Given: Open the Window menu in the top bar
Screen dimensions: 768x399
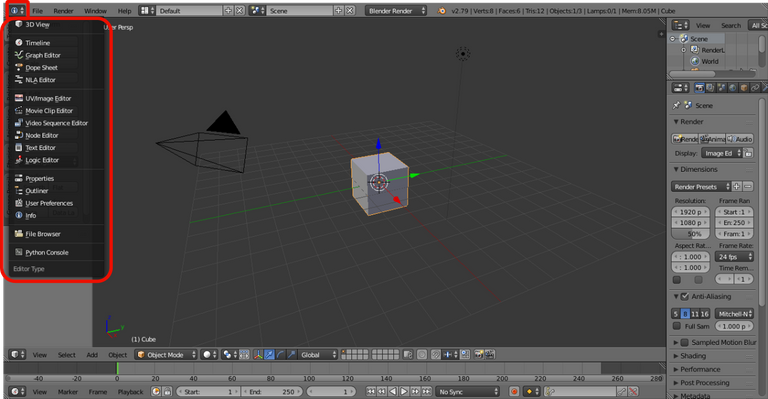Looking at the screenshot, I should tap(95, 11).
